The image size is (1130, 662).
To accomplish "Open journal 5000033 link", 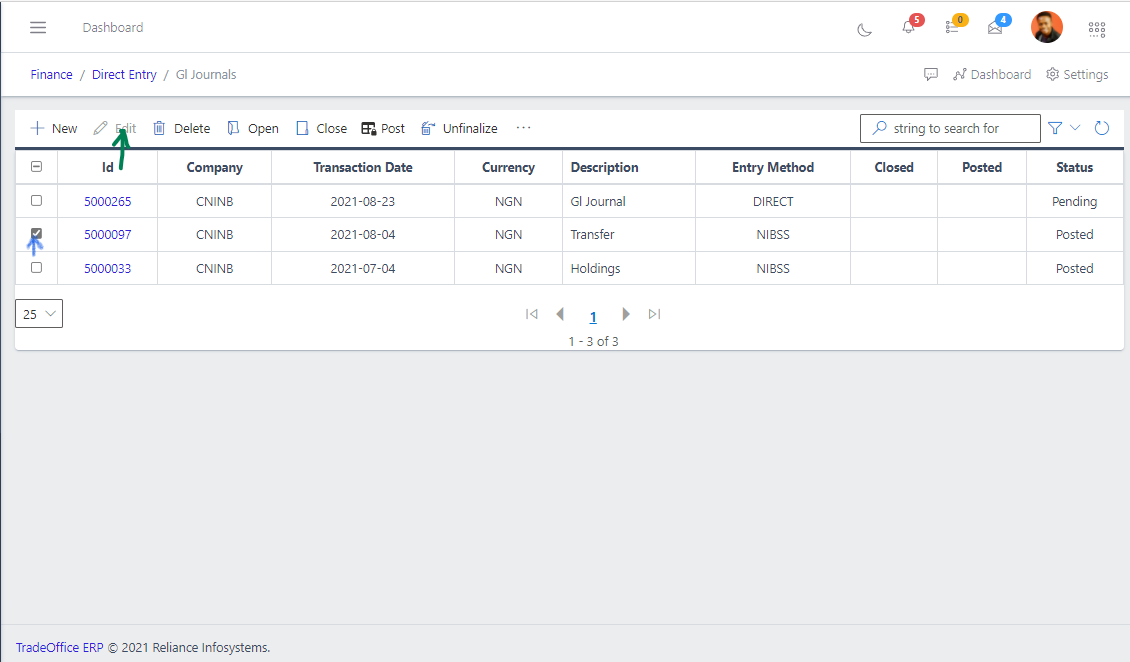I will tap(107, 269).
